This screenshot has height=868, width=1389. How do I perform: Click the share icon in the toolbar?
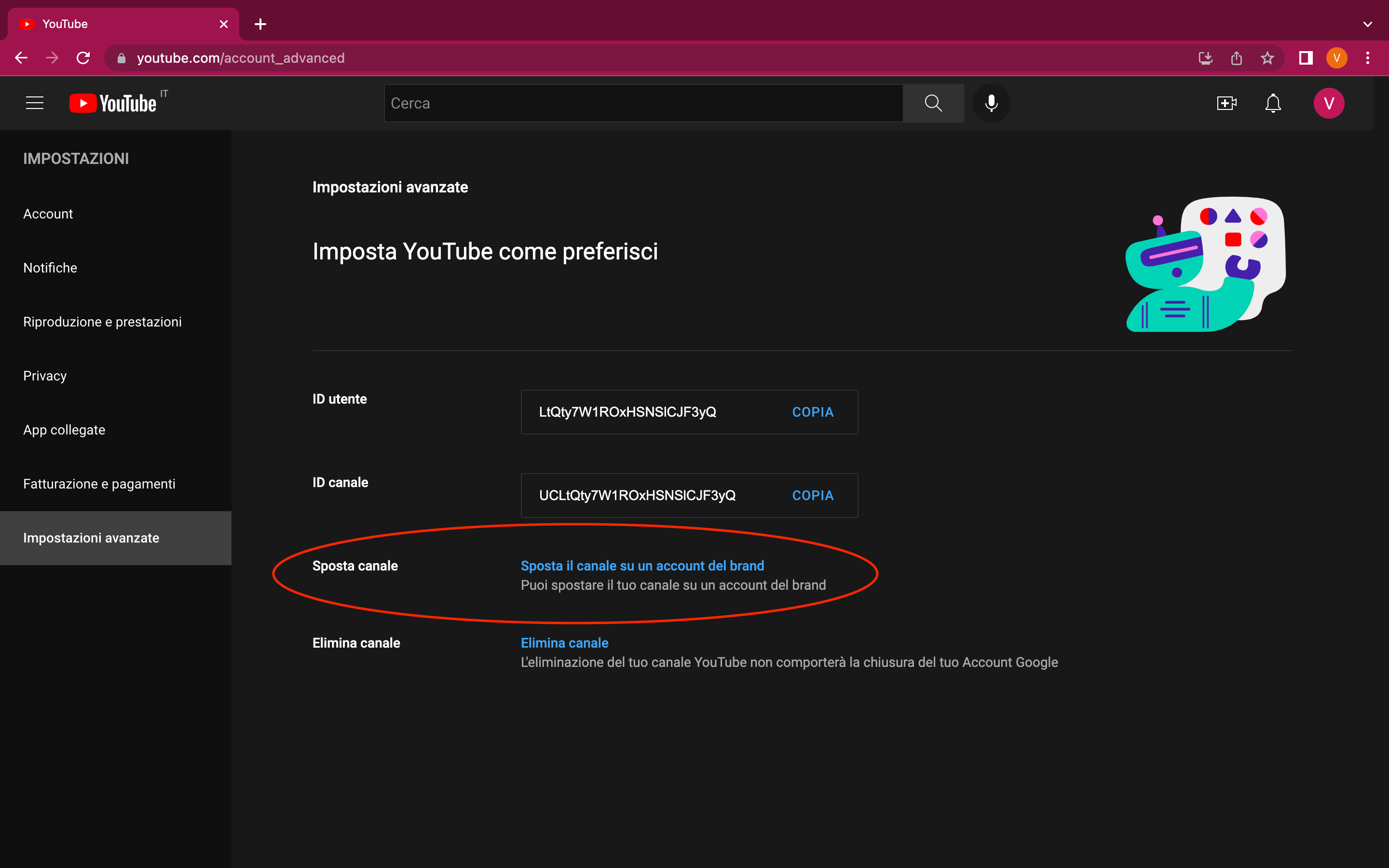point(1236,57)
